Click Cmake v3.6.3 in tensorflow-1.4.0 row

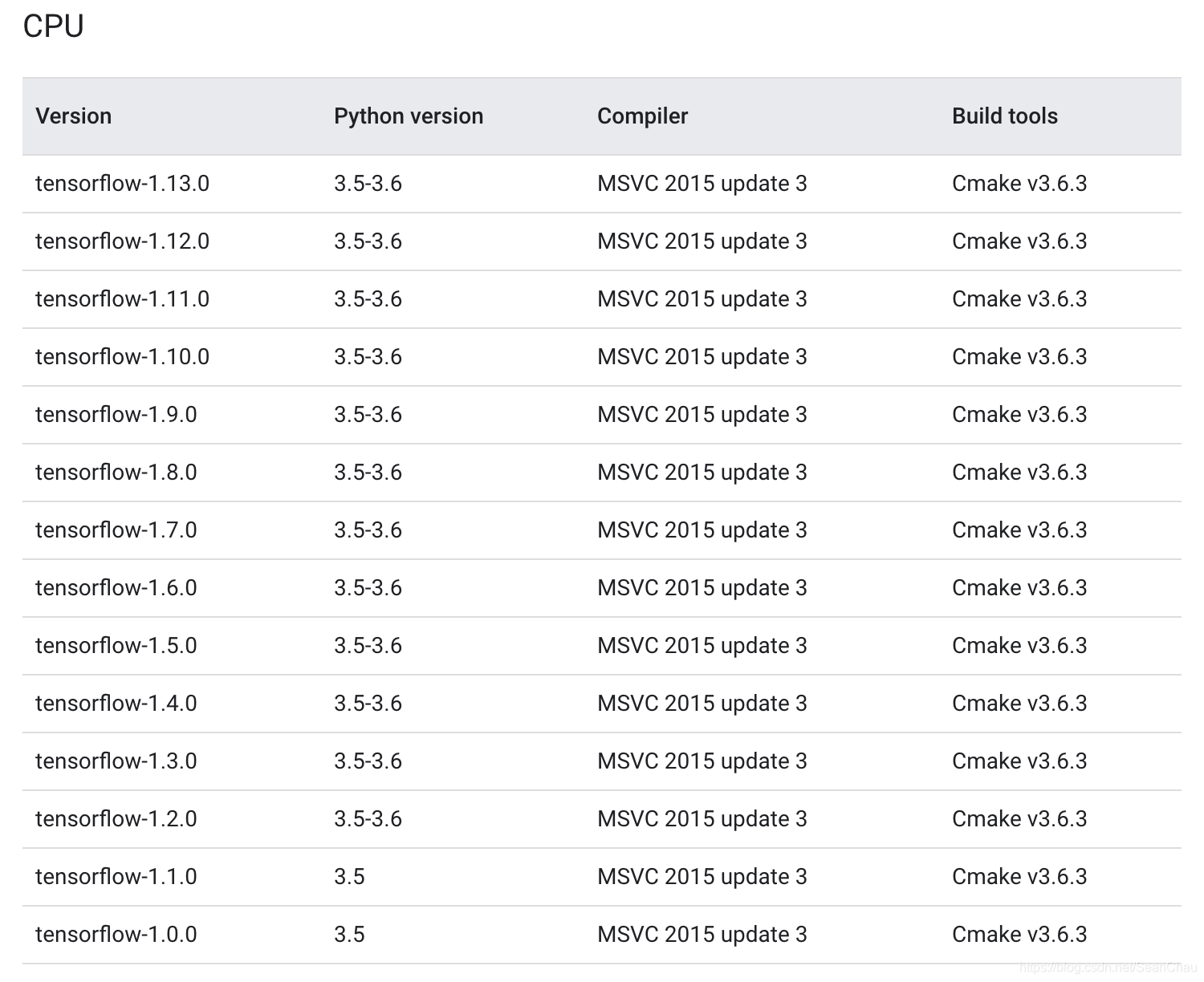(x=1019, y=704)
